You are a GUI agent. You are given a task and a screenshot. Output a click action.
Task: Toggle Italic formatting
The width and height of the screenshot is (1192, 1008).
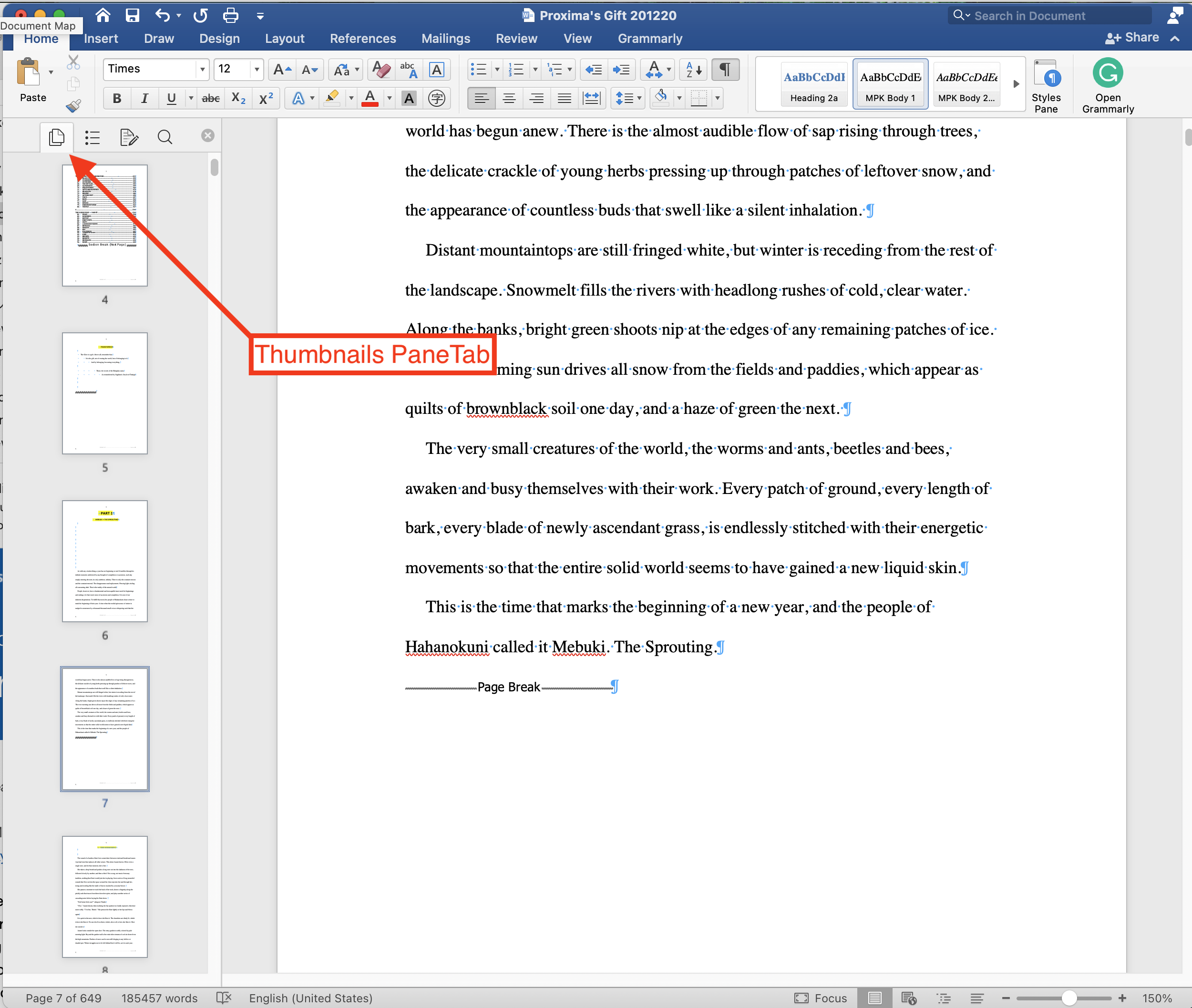(144, 98)
